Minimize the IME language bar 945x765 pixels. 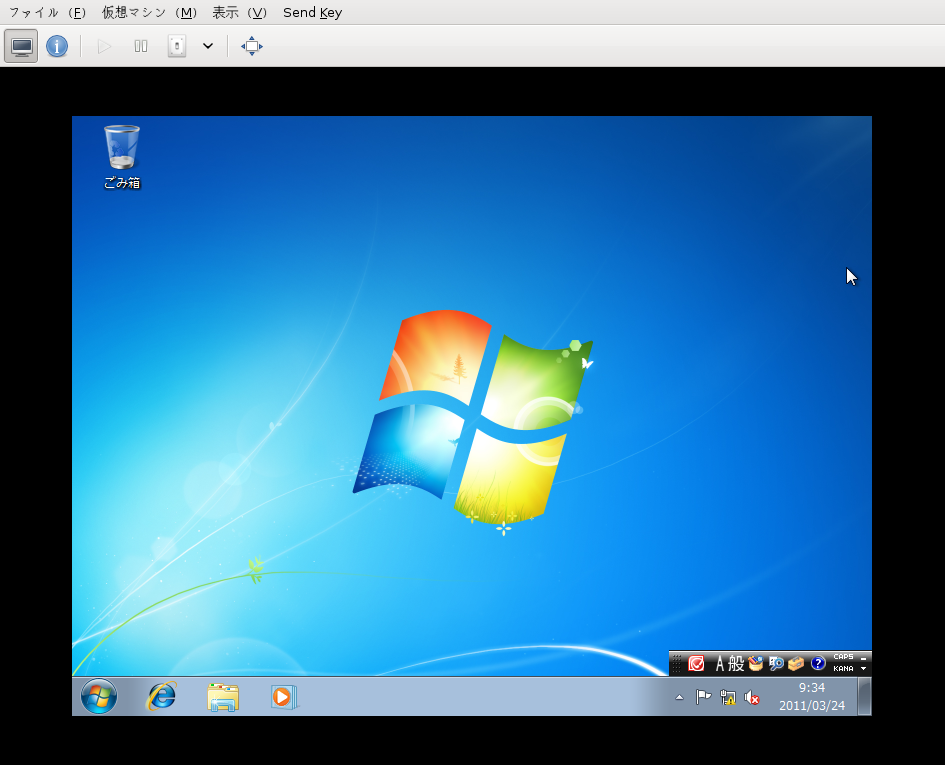pos(864,658)
